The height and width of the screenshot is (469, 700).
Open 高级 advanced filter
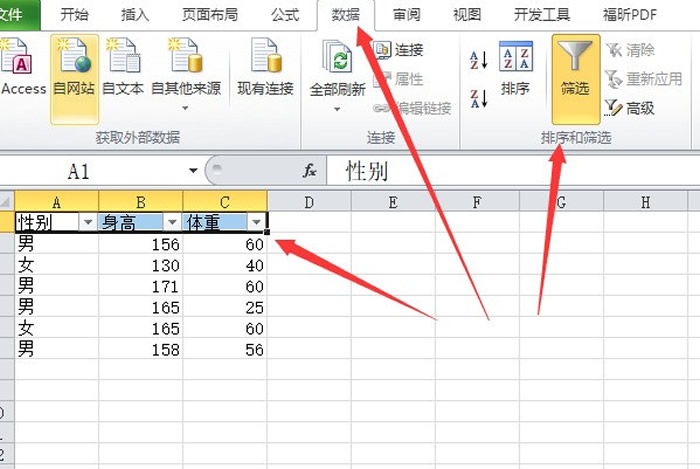(x=630, y=108)
